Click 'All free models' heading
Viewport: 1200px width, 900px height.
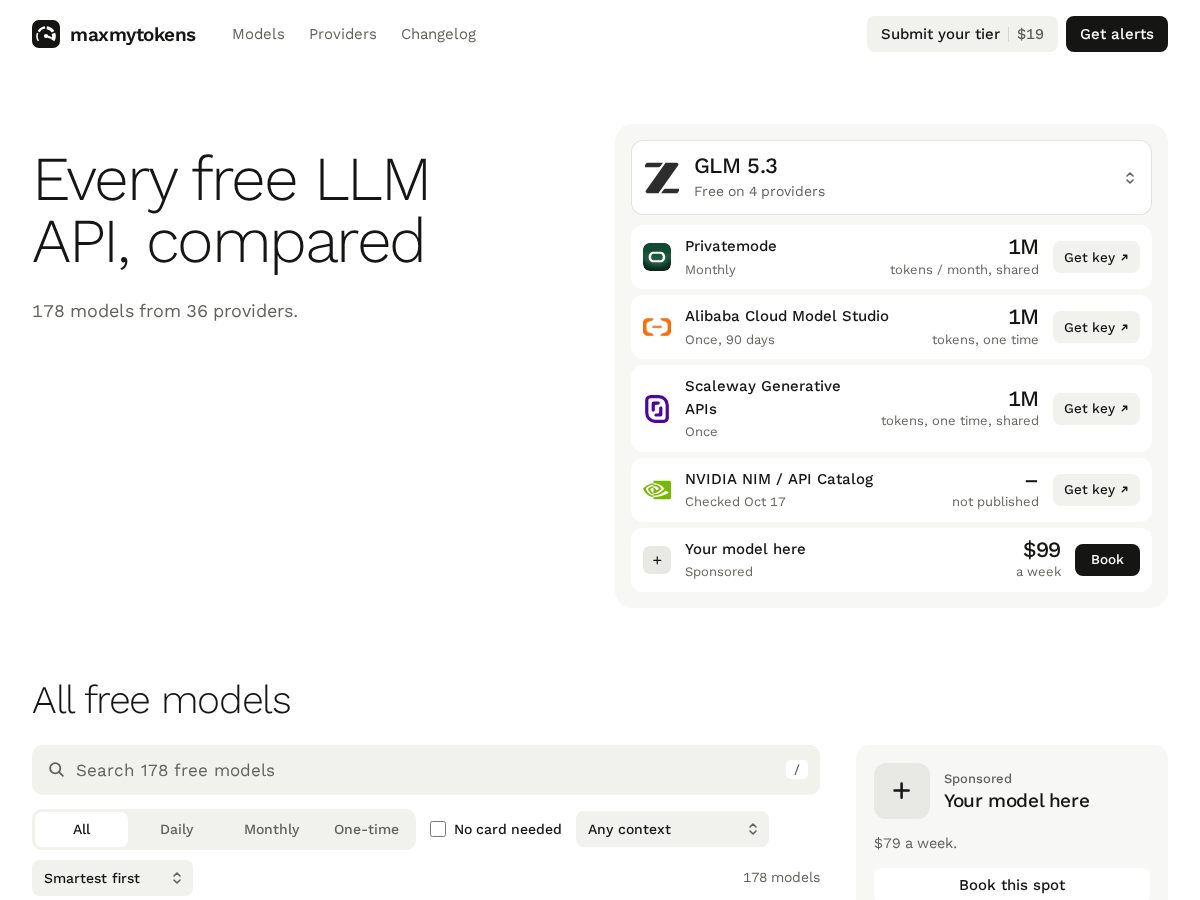tap(161, 700)
